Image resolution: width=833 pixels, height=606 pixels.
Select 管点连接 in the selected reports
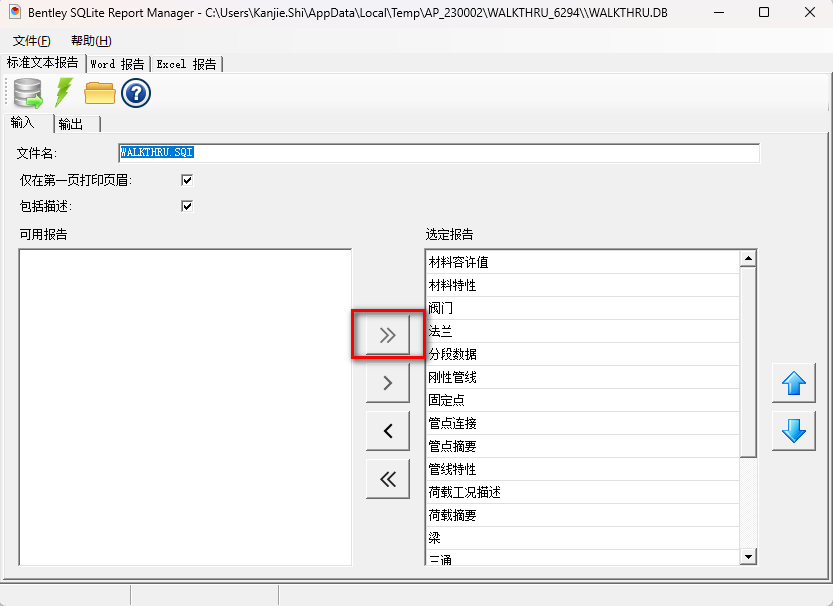tap(583, 423)
